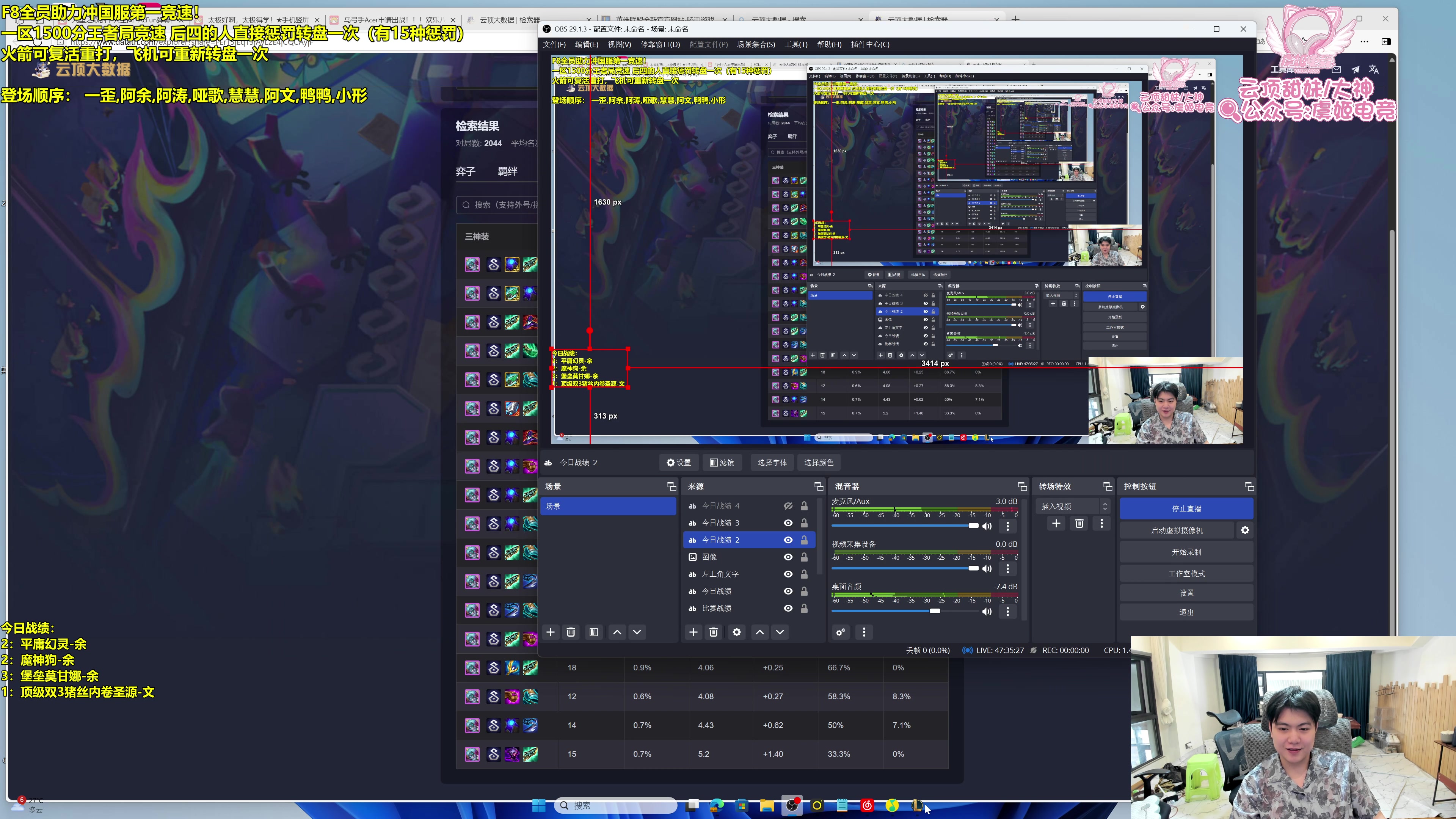Unlock the 今日战绩 2 source
Image resolution: width=1456 pixels, height=819 pixels.
(x=804, y=540)
